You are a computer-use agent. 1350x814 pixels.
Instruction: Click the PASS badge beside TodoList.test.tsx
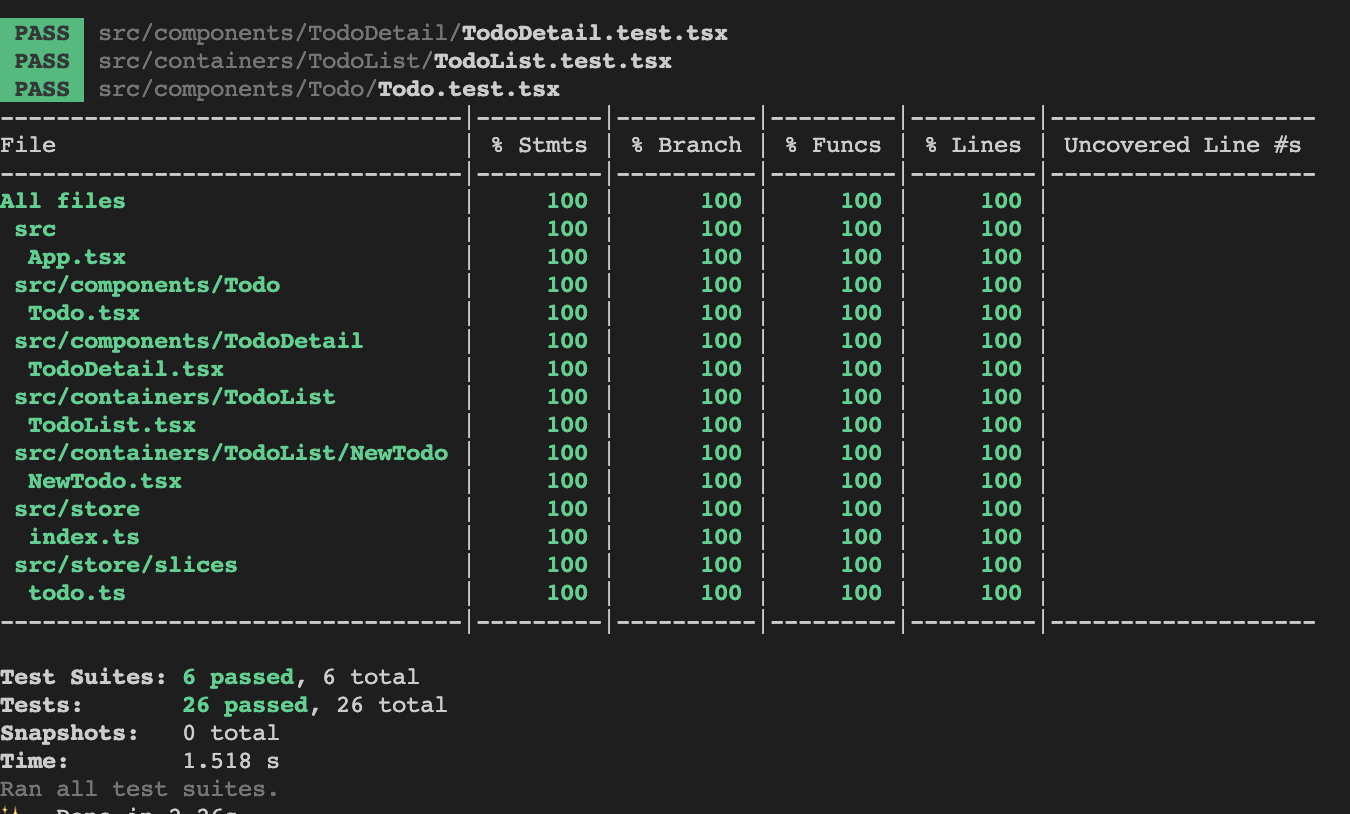[42, 61]
